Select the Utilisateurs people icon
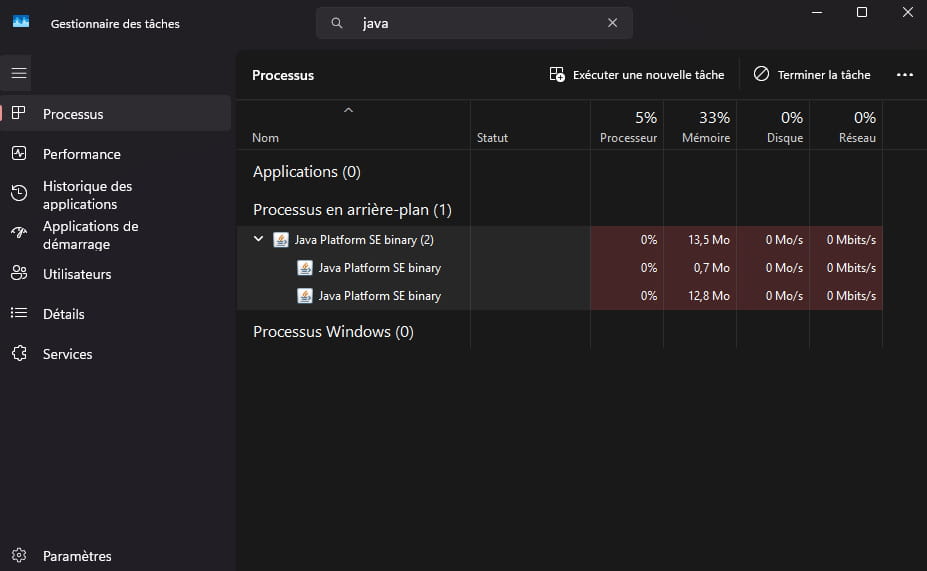The width and height of the screenshot is (927, 571). [19, 273]
